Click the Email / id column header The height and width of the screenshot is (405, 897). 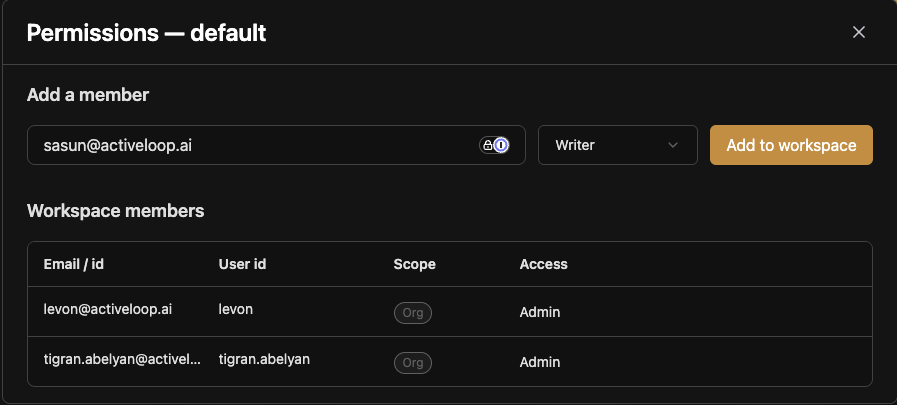[73, 264]
